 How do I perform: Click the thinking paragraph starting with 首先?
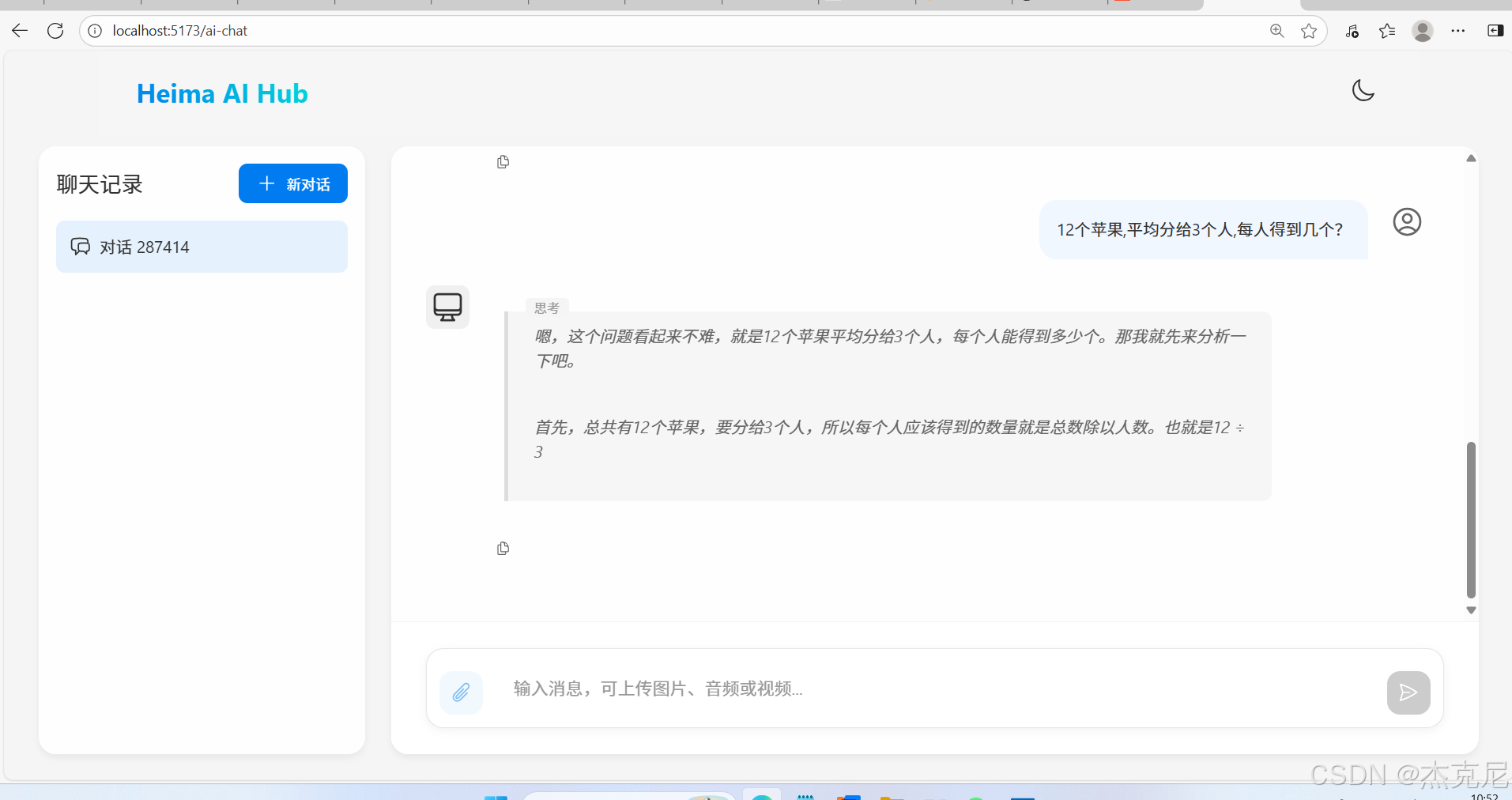[889, 440]
